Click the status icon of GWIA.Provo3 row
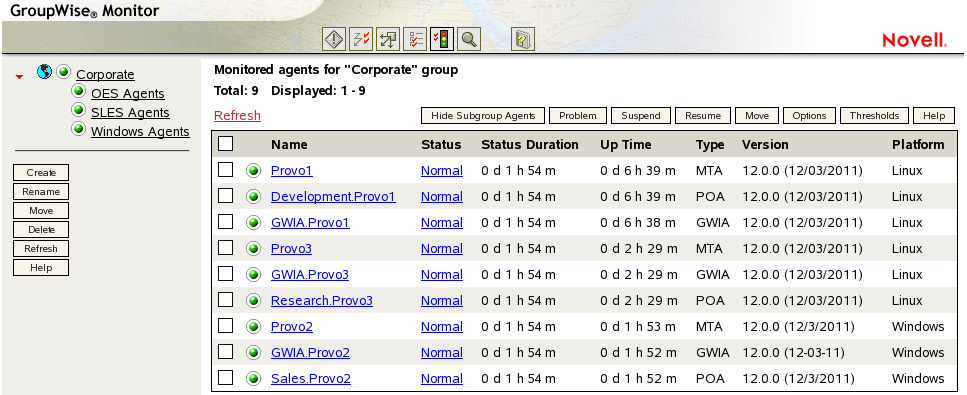Image resolution: width=967 pixels, height=395 pixels. [x=253, y=274]
